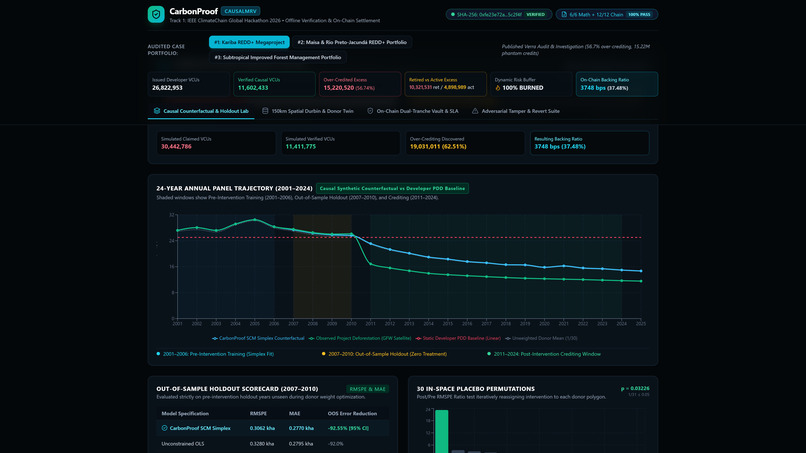The width and height of the screenshot is (806, 453).
Task: Open the Causal Counterfactual & Holdout Lab tab
Action: coord(201,111)
